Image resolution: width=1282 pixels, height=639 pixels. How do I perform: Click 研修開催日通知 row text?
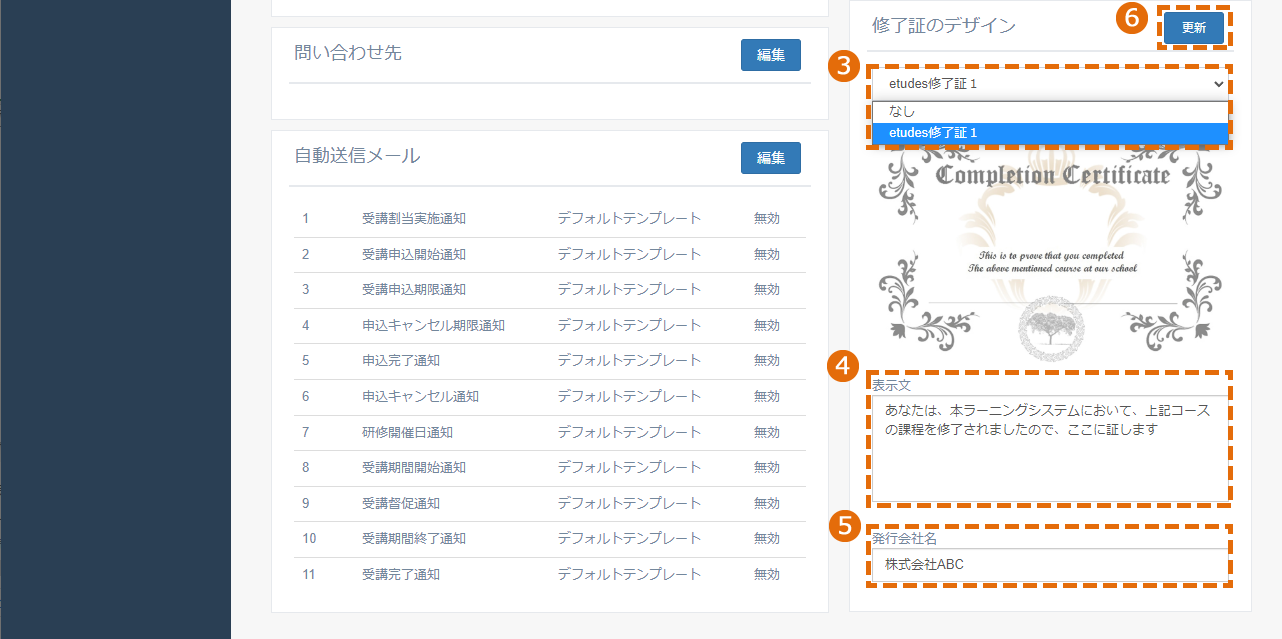(407, 433)
